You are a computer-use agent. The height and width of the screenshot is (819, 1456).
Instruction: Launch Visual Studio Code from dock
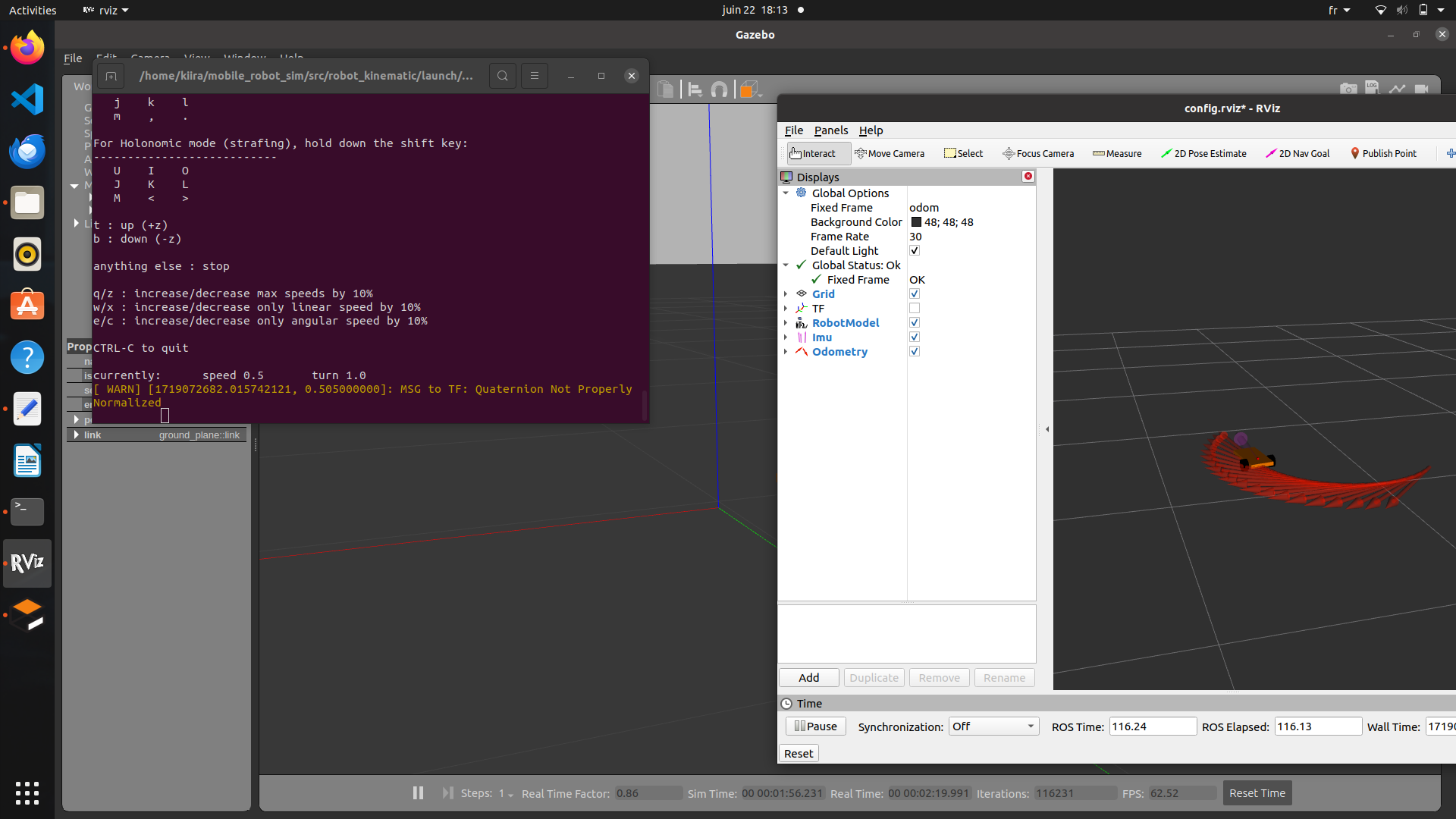click(x=27, y=99)
